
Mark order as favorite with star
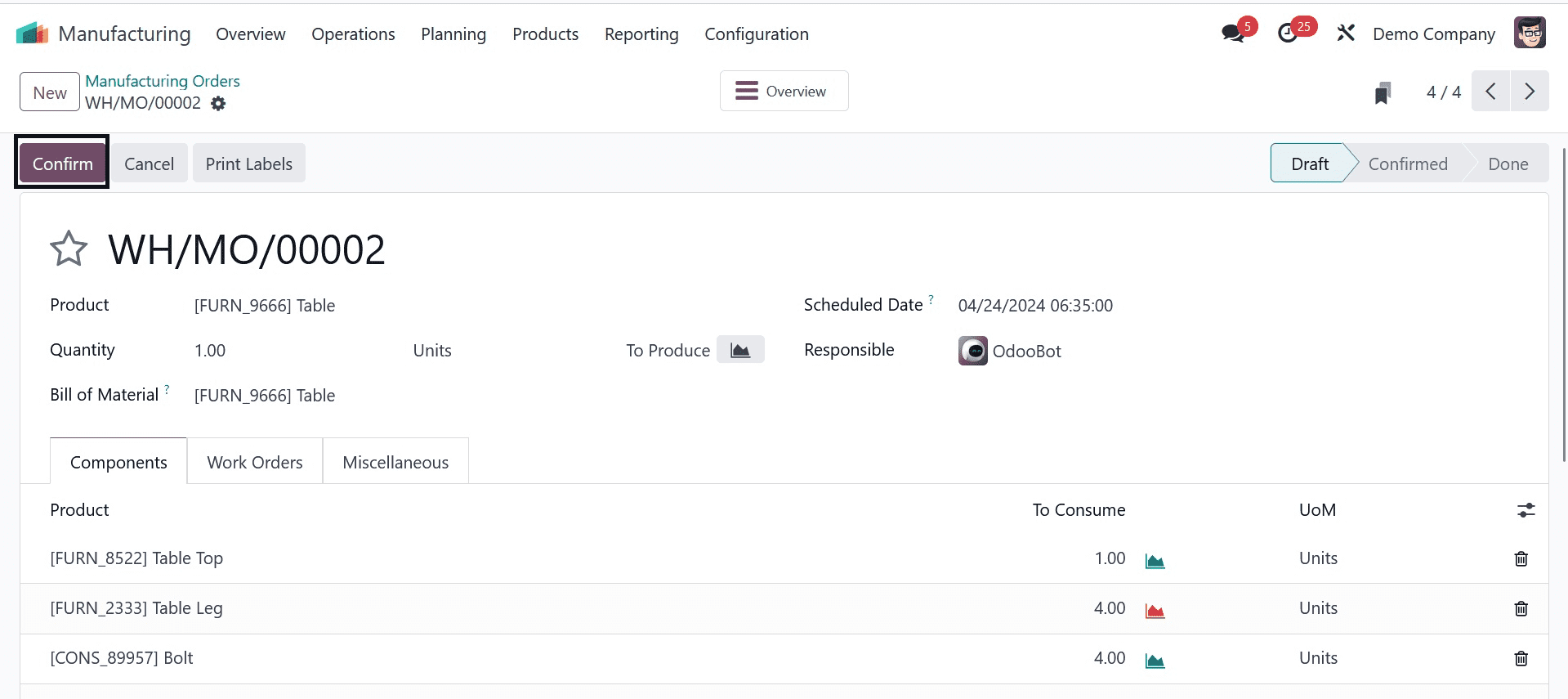69,249
